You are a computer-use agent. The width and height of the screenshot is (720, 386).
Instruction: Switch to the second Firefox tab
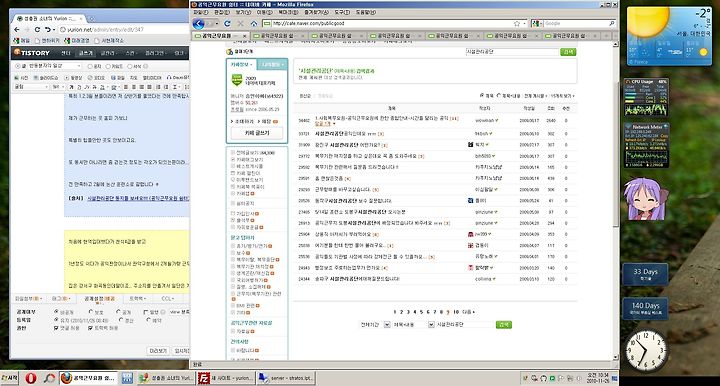(x=278, y=35)
